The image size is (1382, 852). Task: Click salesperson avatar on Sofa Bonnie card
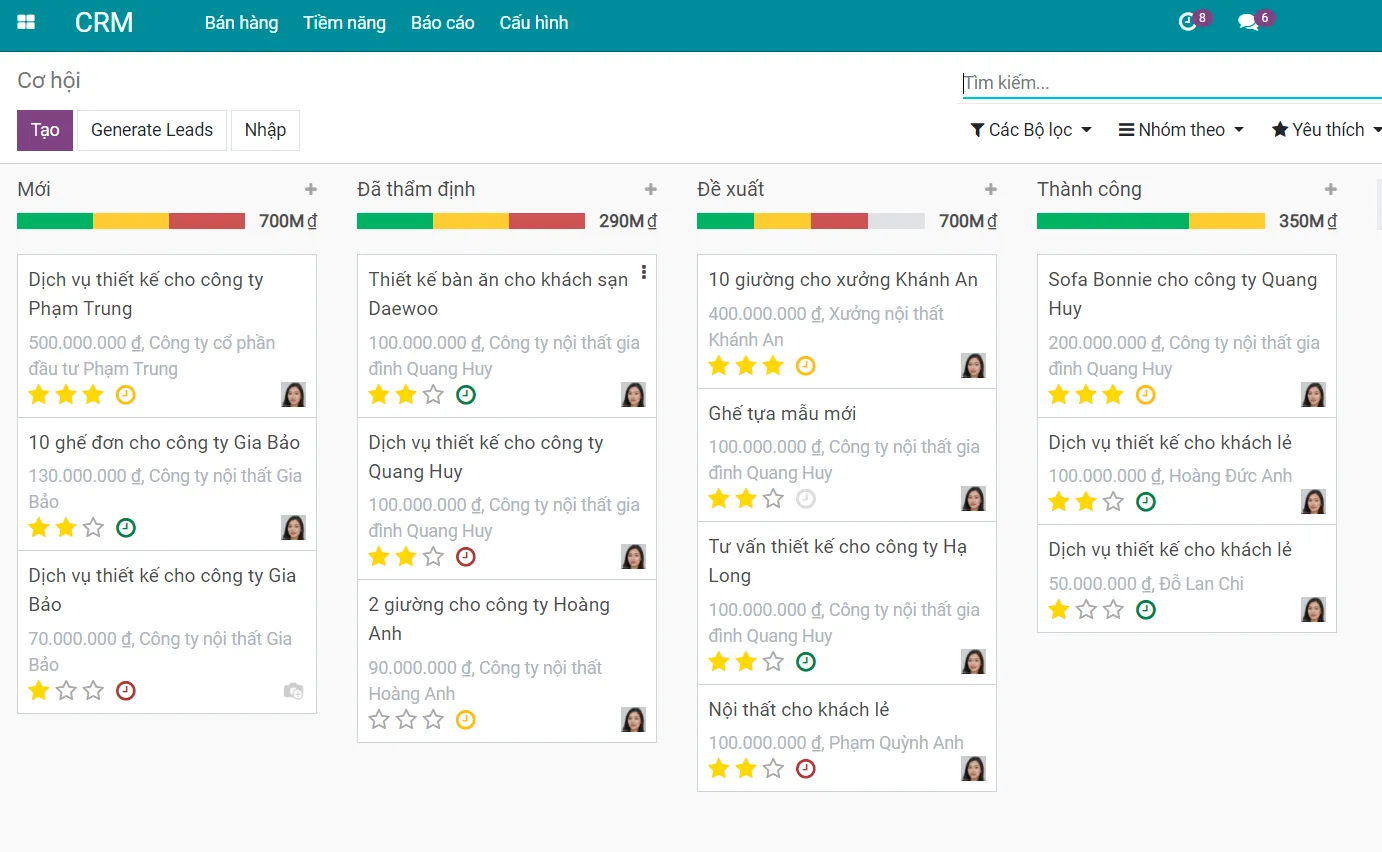coord(1313,394)
